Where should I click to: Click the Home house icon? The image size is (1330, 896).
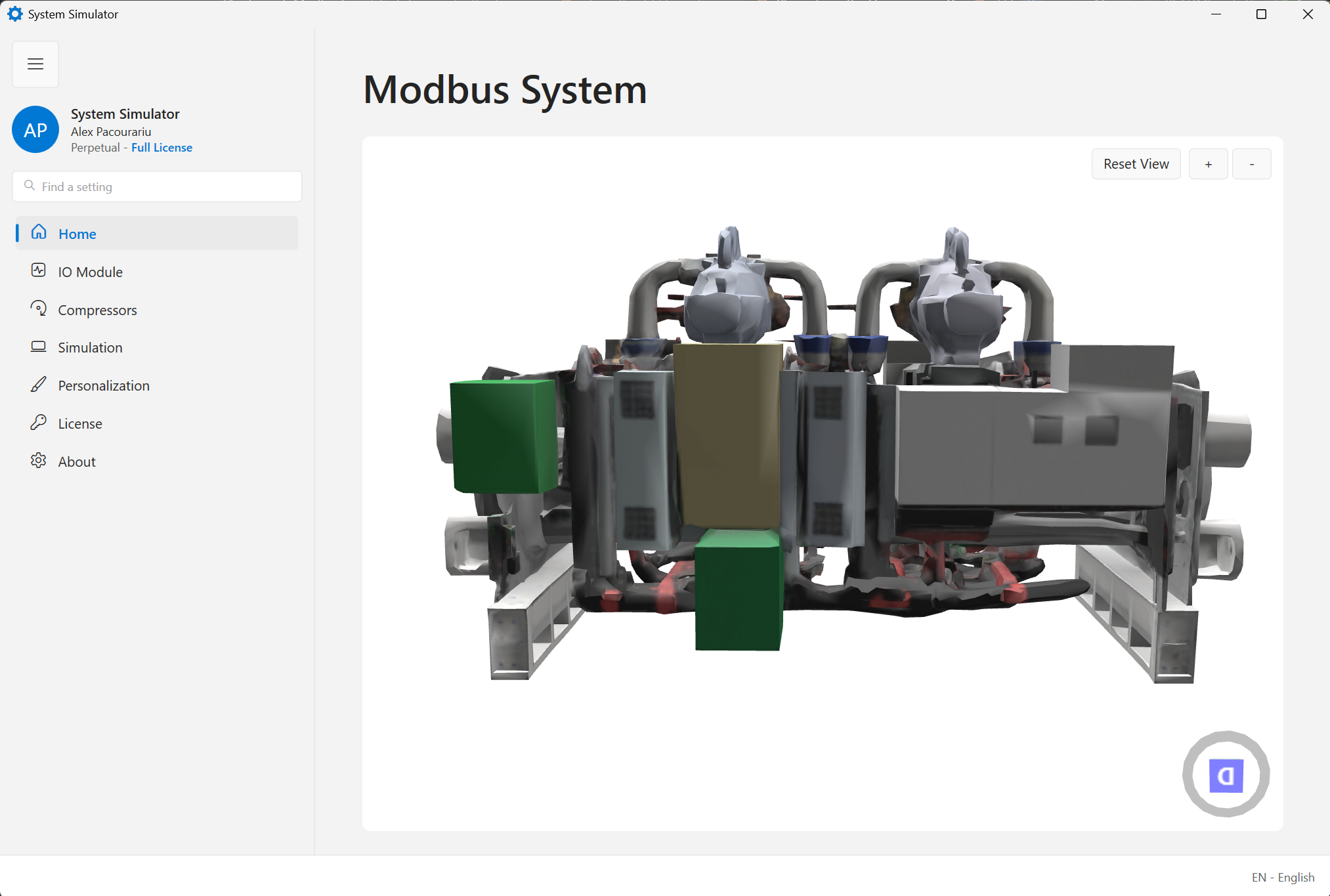coord(39,232)
